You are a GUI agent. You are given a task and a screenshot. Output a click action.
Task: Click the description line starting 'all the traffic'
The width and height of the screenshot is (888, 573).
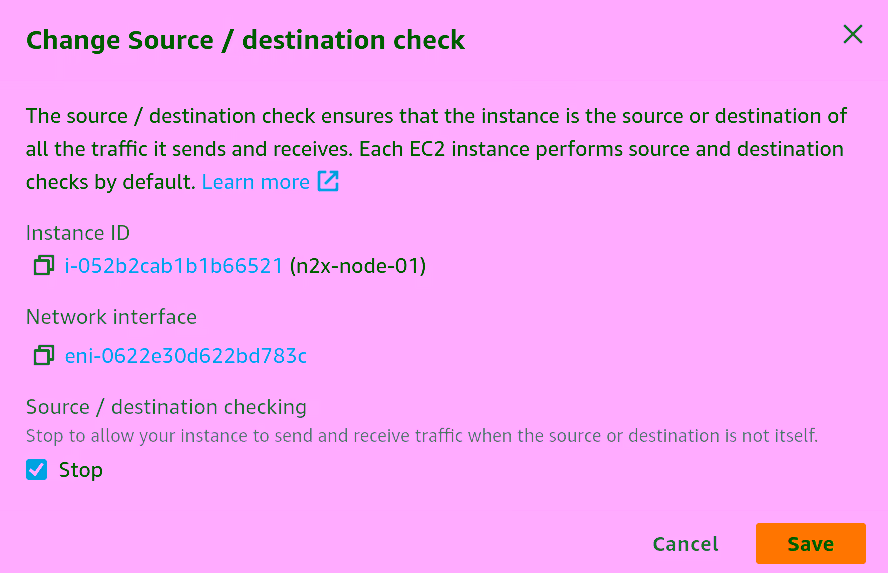tap(434, 149)
